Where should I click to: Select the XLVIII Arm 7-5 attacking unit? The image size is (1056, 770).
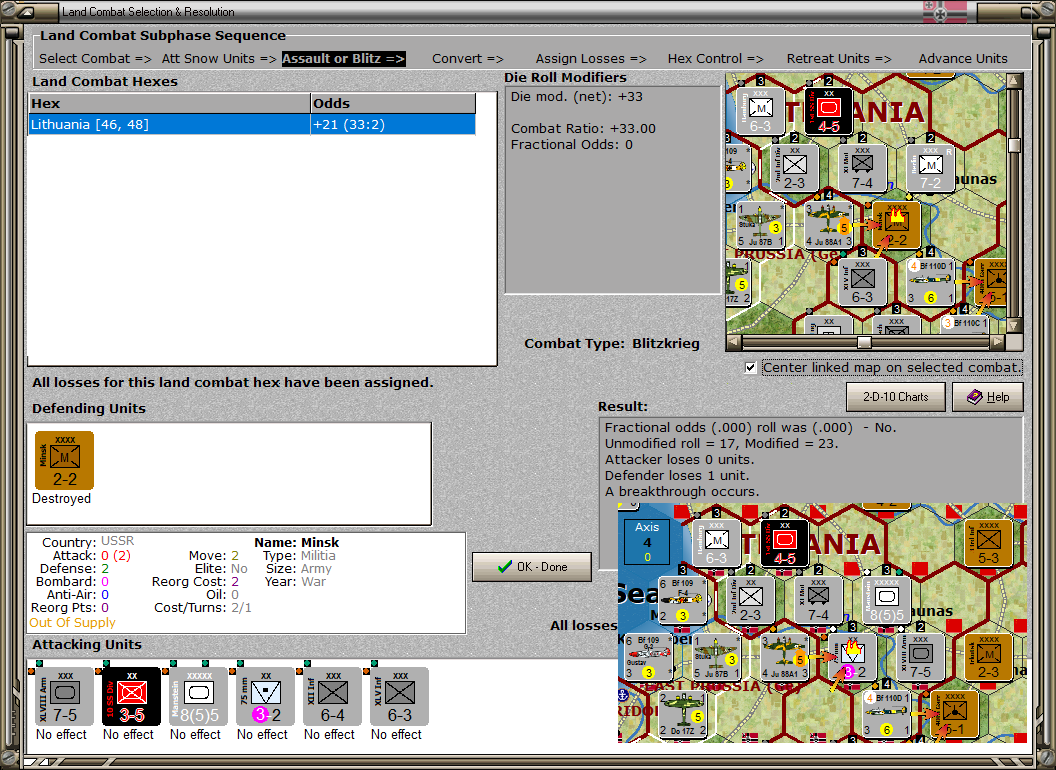tap(65, 697)
